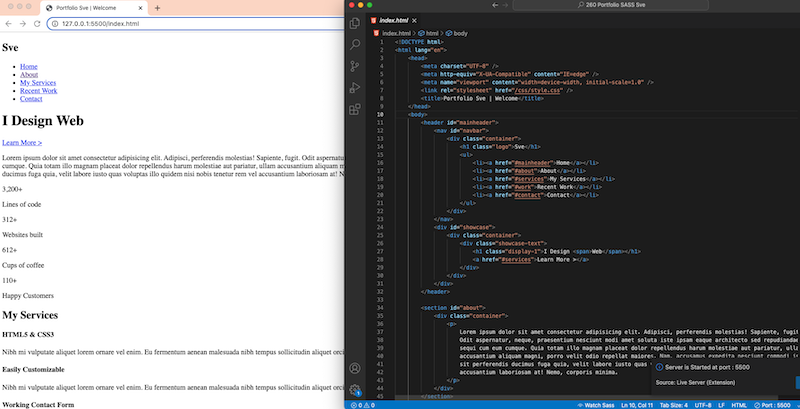Go forward in the browser
This screenshot has width=800, height=409.
click(x=22, y=24)
